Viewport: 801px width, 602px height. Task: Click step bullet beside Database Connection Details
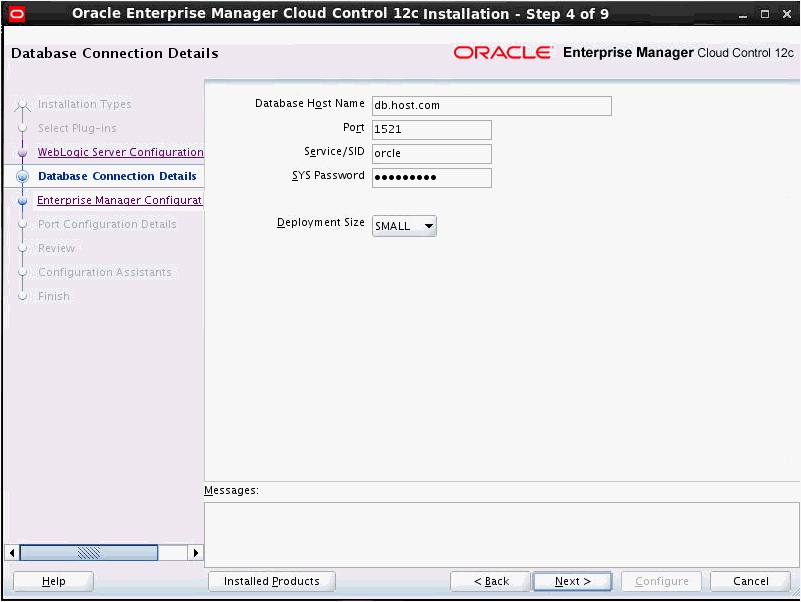click(22, 177)
